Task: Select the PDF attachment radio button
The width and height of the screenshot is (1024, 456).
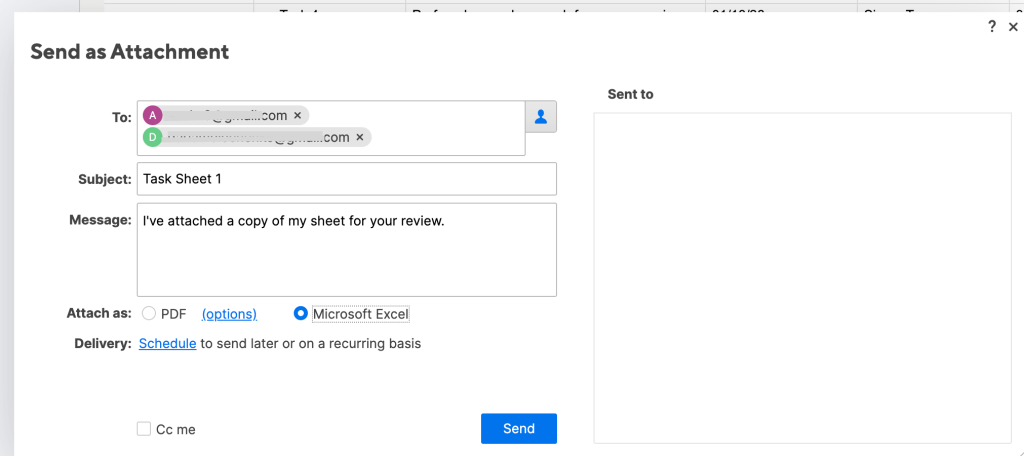Action: point(149,314)
